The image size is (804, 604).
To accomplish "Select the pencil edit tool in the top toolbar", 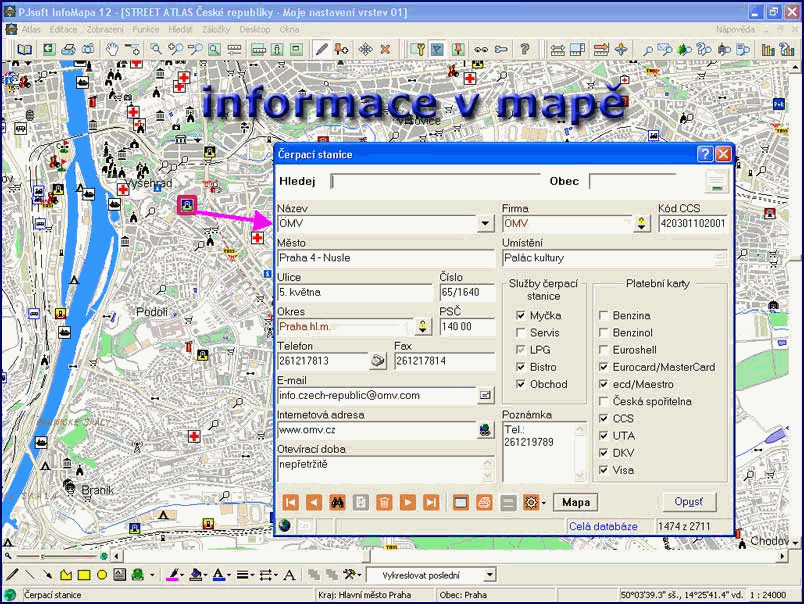I will point(321,49).
